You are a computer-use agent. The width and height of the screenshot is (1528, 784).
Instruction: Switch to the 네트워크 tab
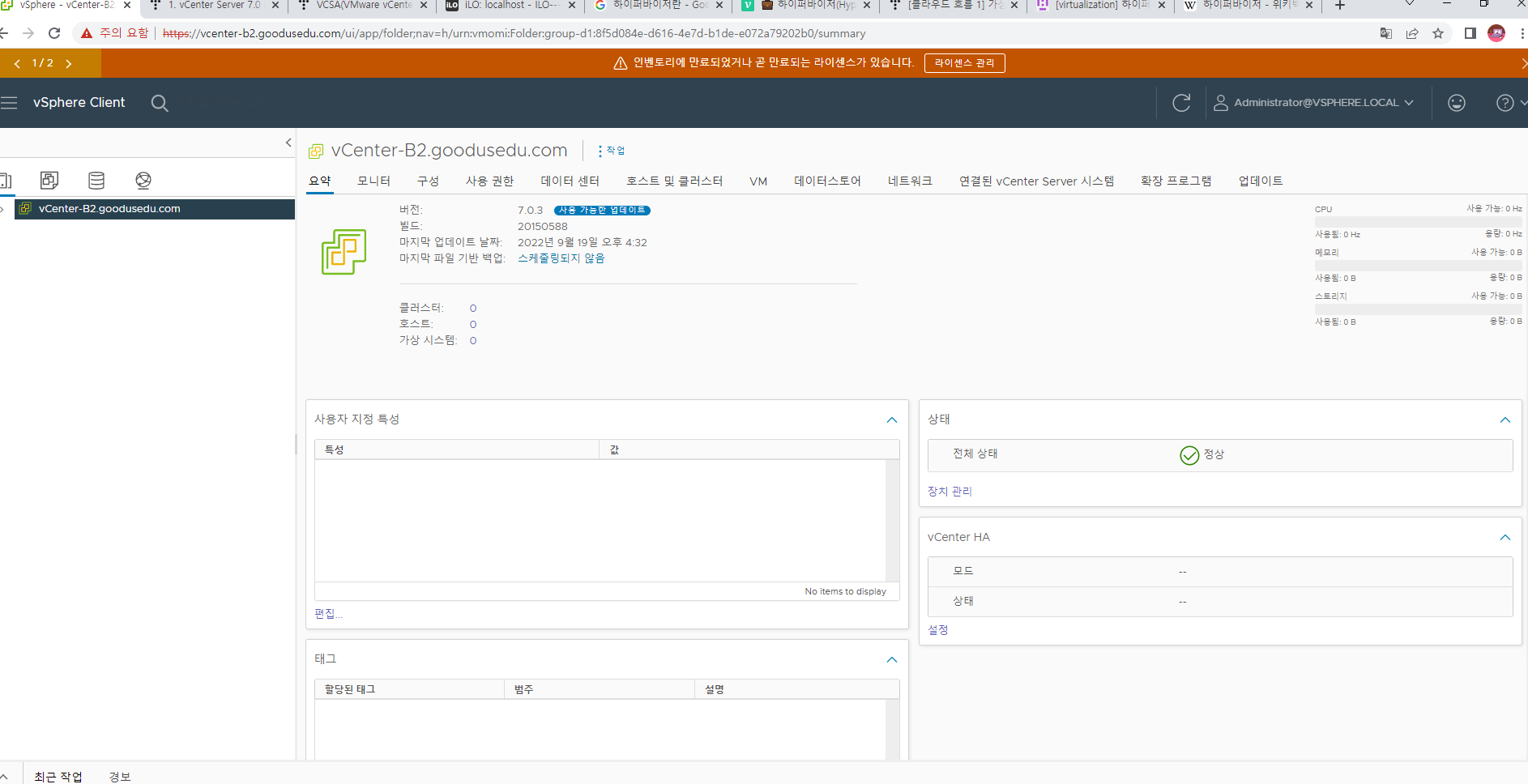910,181
